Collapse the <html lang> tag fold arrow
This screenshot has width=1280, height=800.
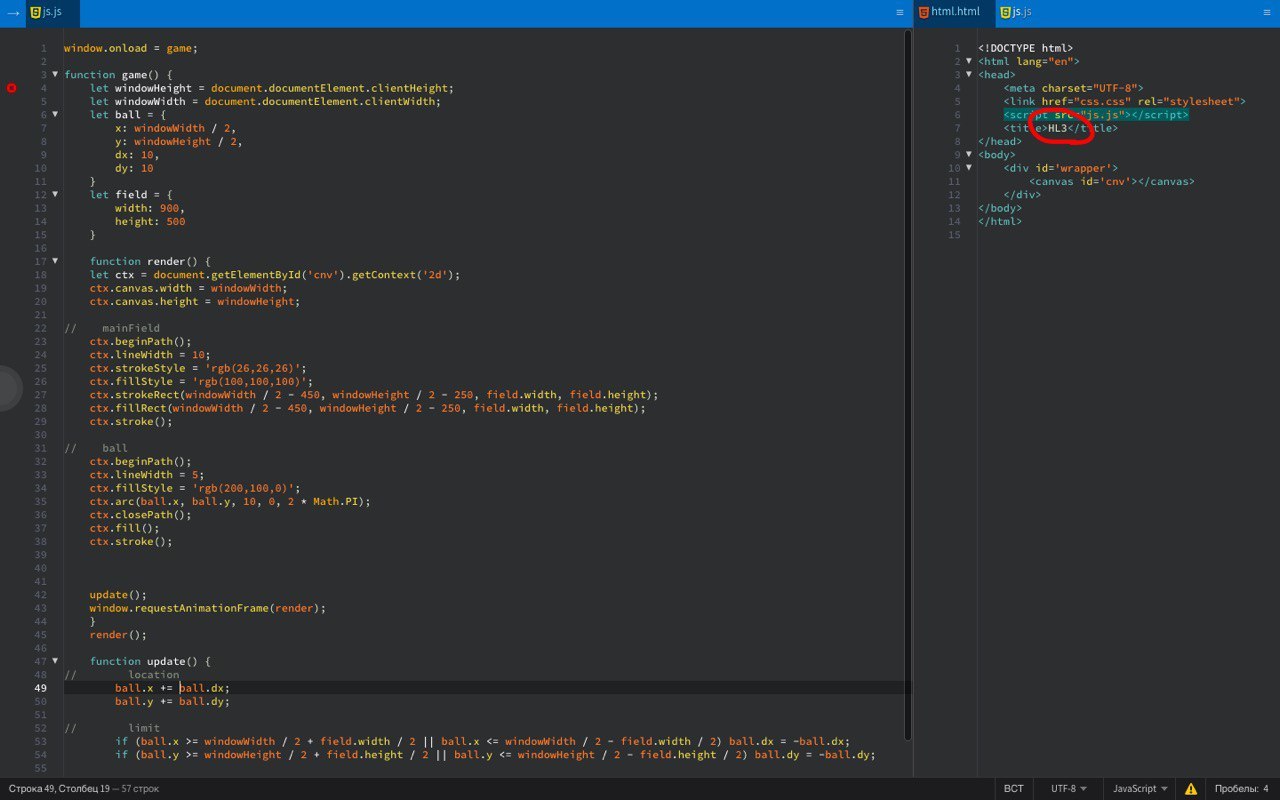point(968,61)
